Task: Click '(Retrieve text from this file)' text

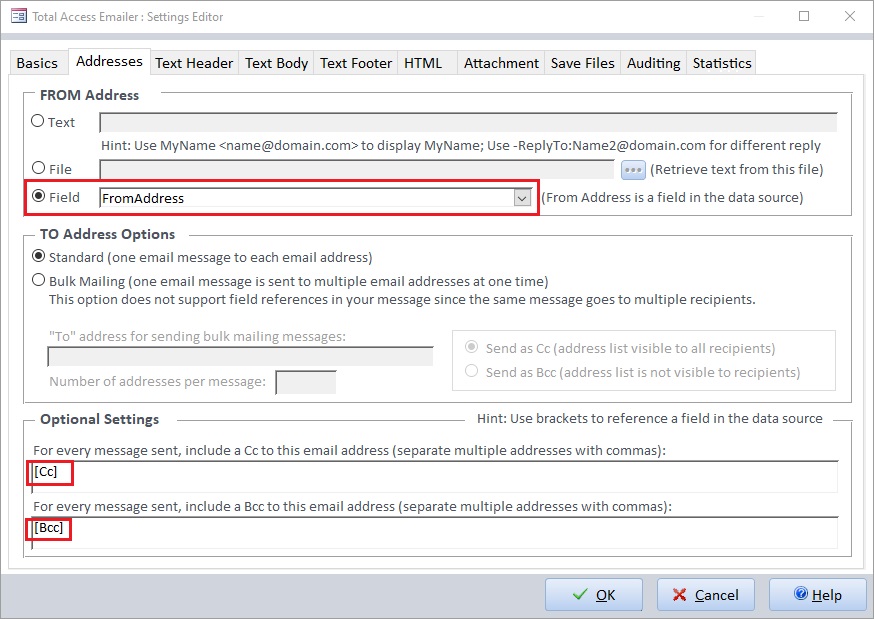Action: coord(736,169)
